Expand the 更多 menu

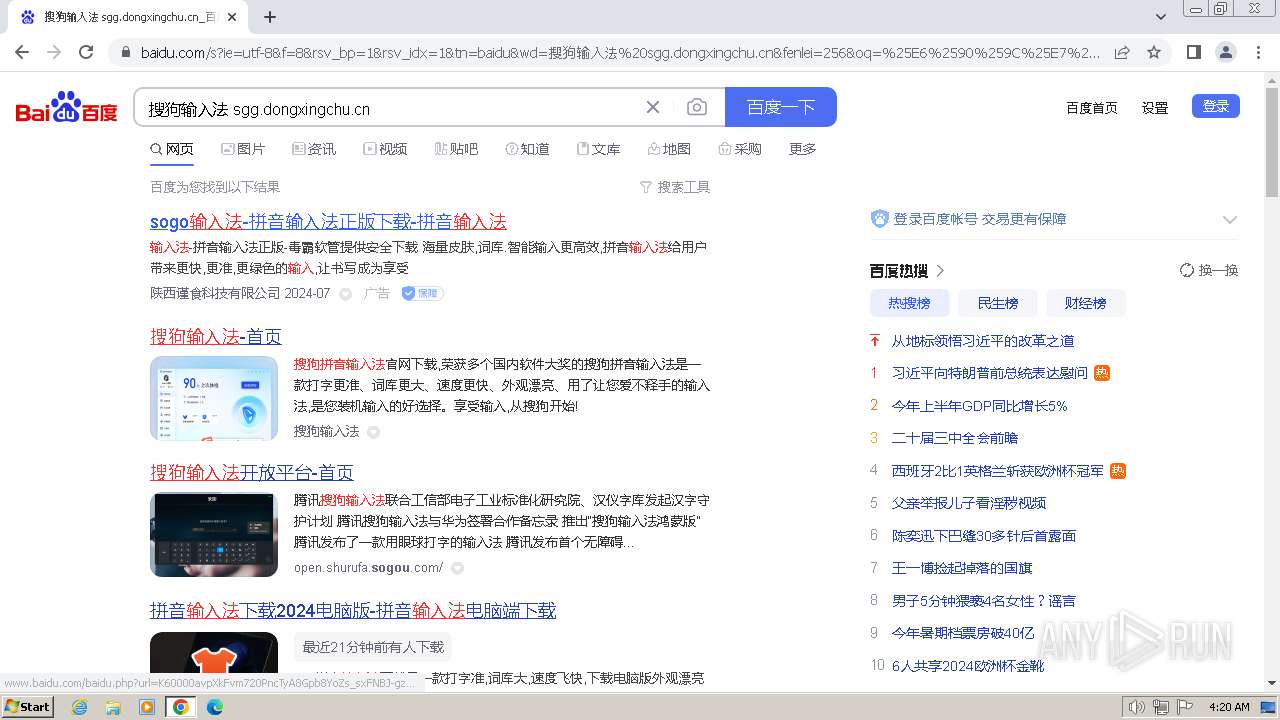(x=803, y=149)
